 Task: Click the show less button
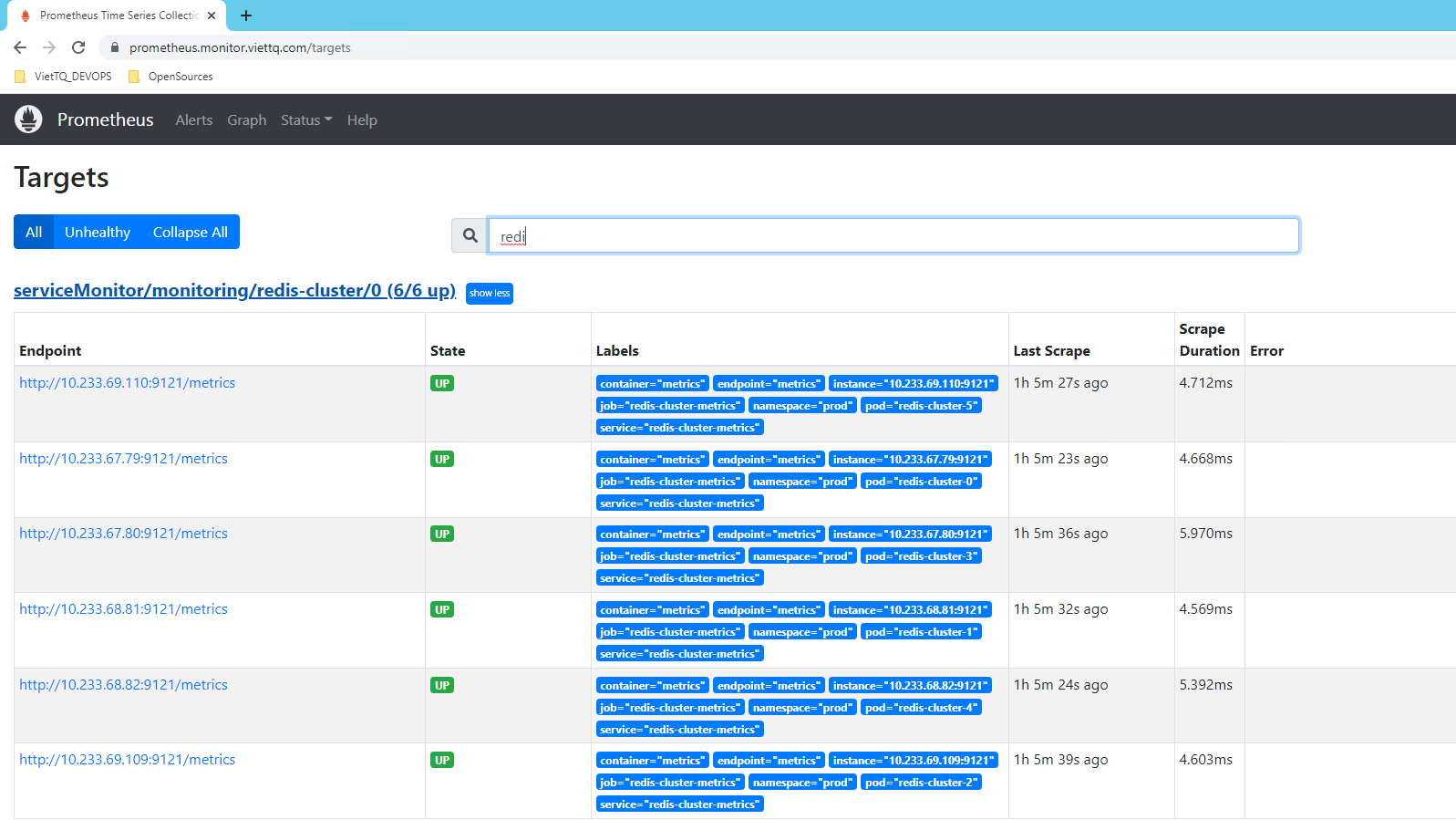(490, 293)
